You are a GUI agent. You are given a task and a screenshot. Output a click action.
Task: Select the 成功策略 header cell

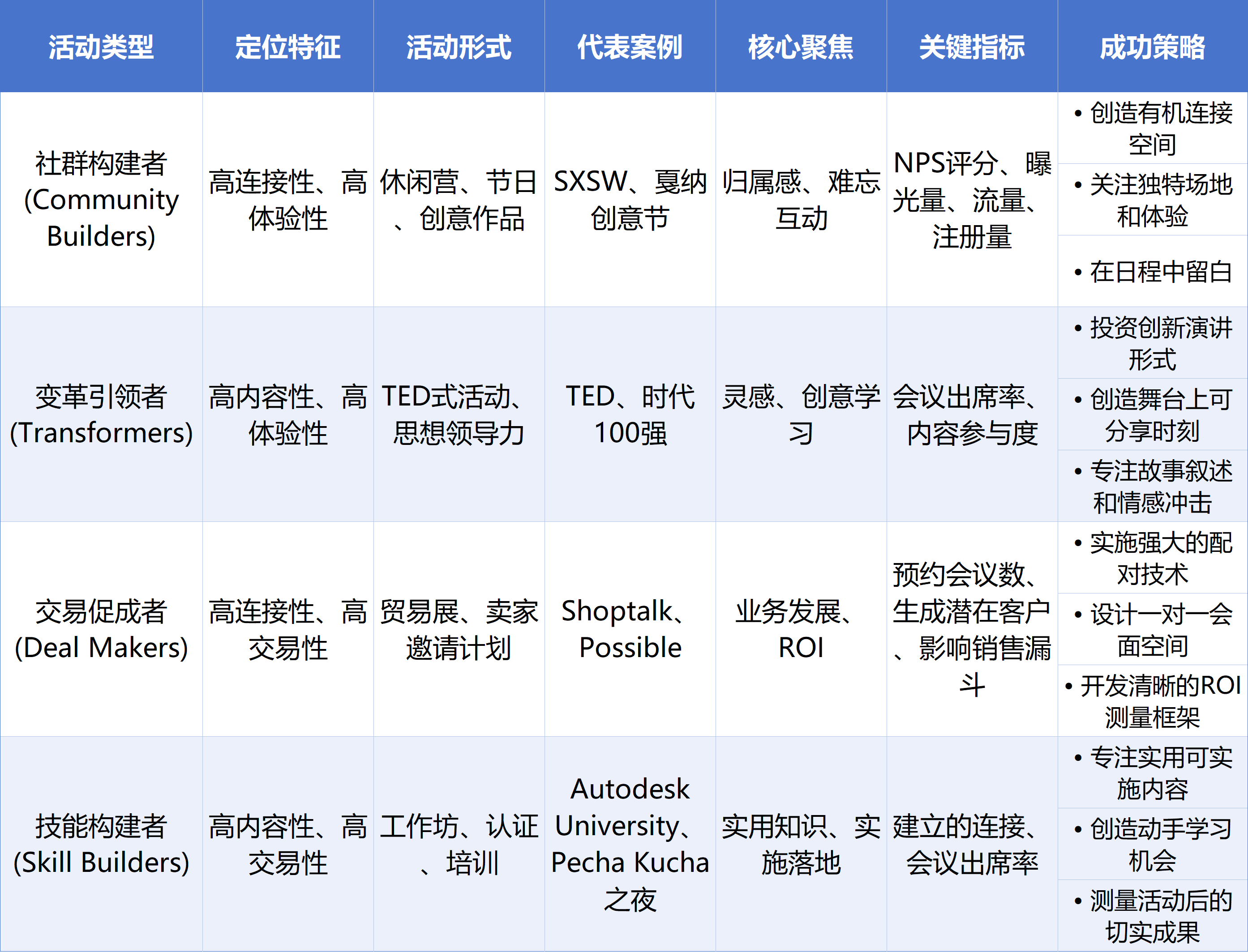(1152, 47)
